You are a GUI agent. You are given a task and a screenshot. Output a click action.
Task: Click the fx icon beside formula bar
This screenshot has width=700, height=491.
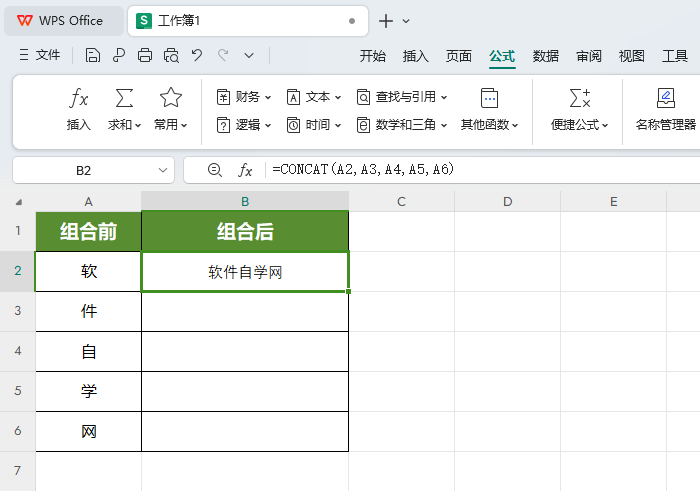pos(245,170)
